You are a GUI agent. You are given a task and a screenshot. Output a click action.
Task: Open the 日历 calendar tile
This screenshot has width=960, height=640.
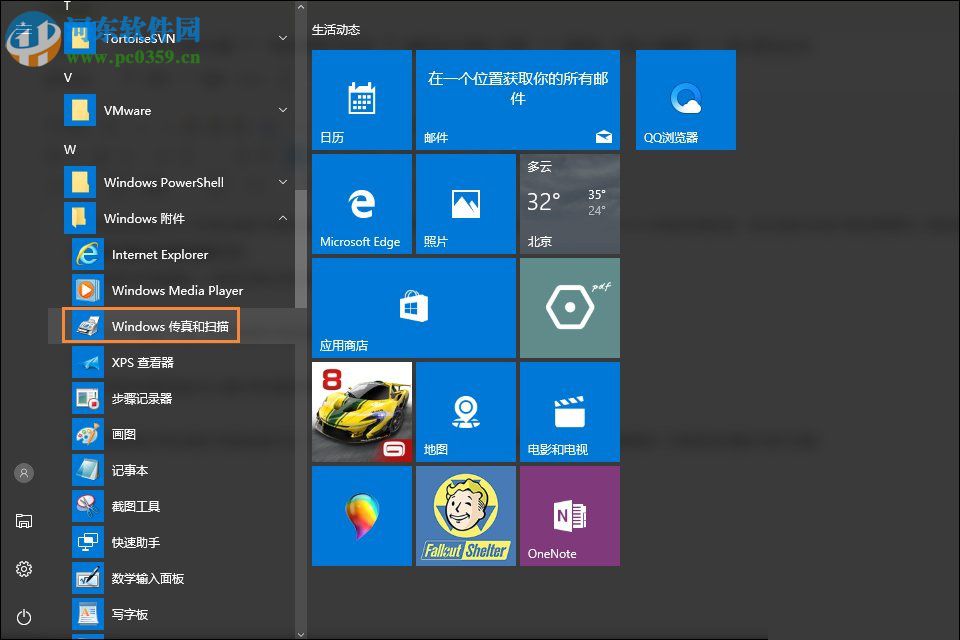pyautogui.click(x=361, y=100)
